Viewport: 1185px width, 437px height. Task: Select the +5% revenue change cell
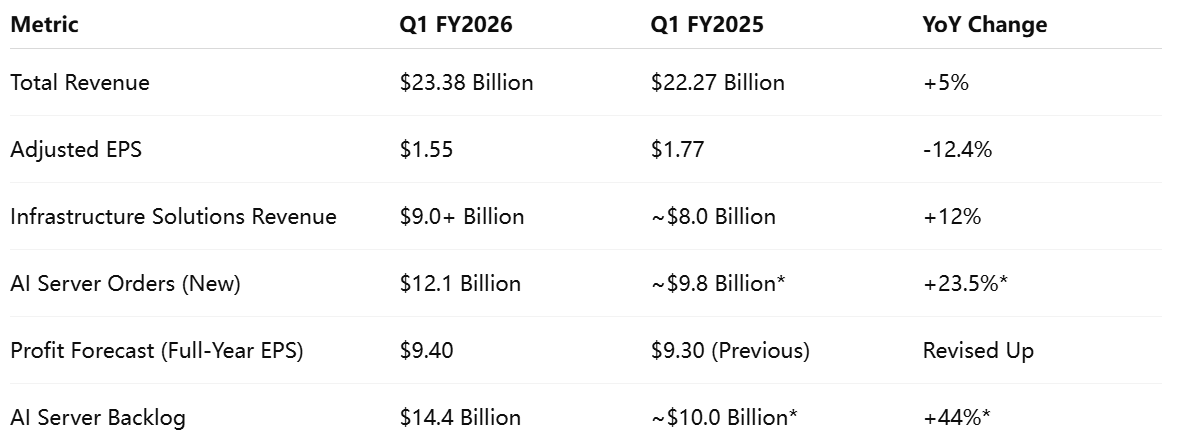point(945,82)
